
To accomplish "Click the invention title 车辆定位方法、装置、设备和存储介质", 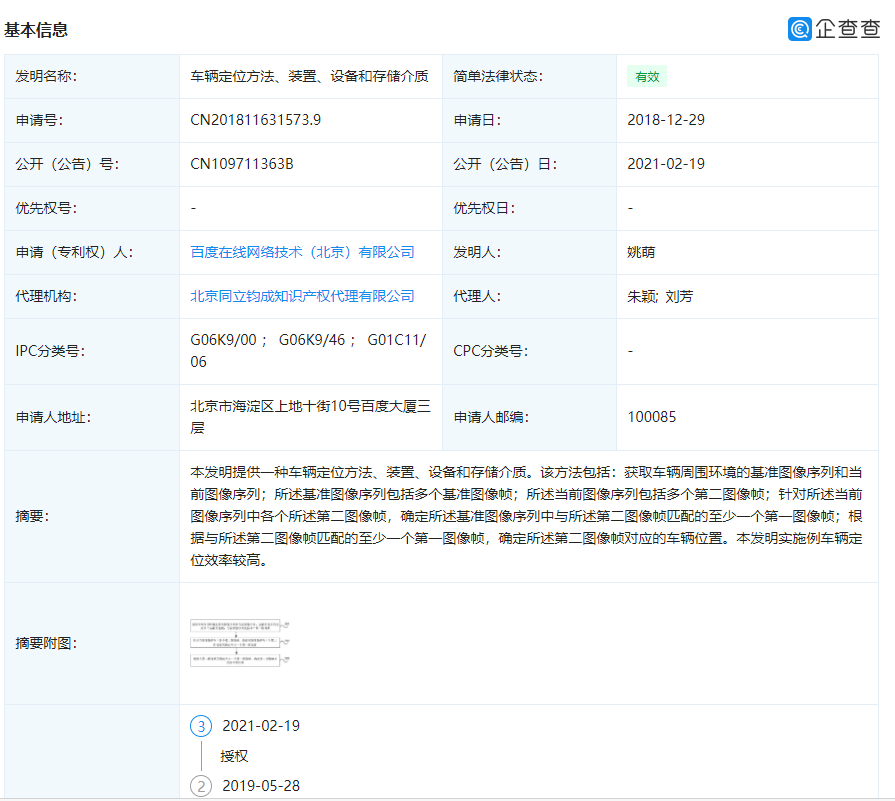I will click(x=309, y=77).
